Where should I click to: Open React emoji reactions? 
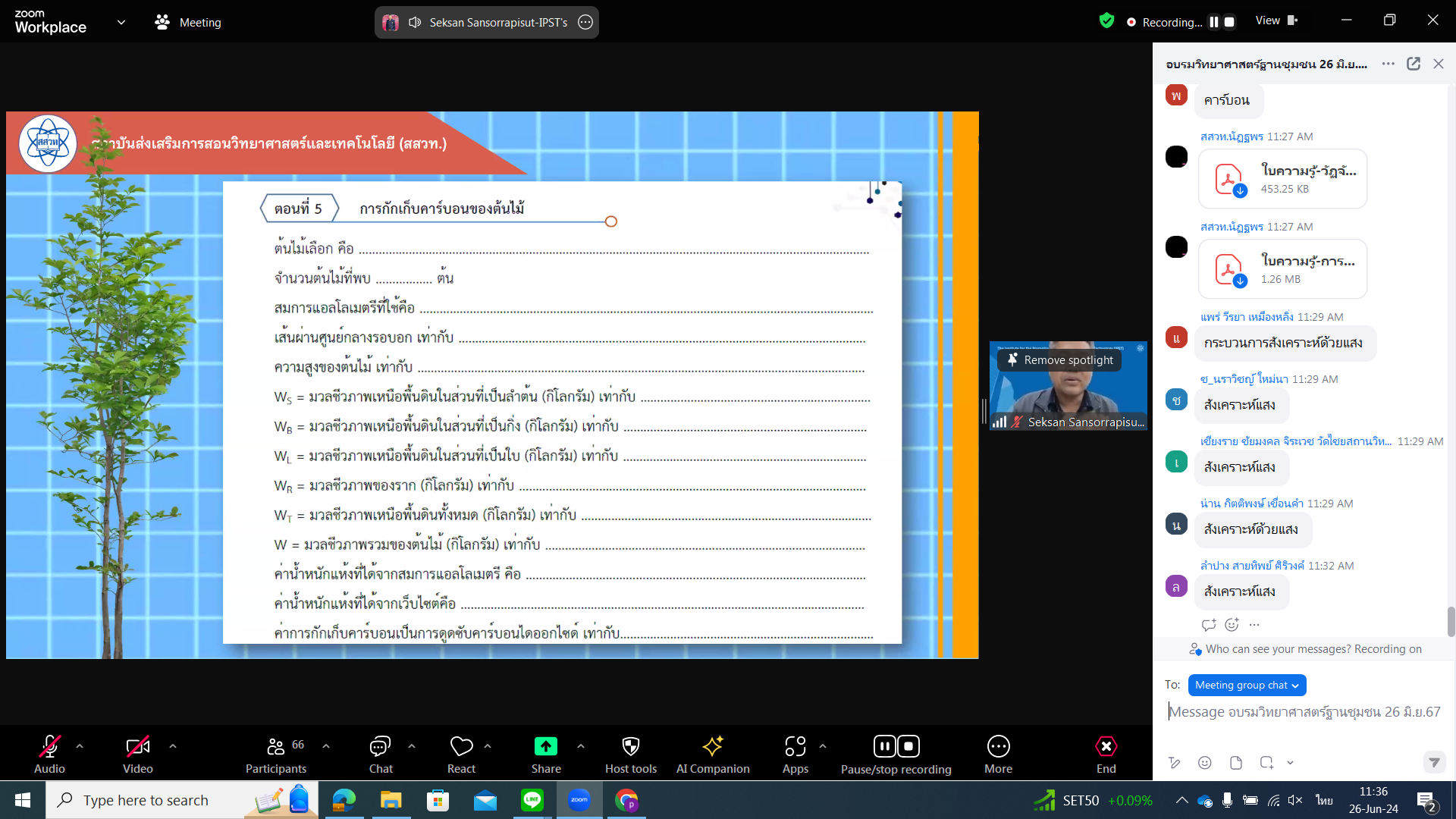pos(461,754)
